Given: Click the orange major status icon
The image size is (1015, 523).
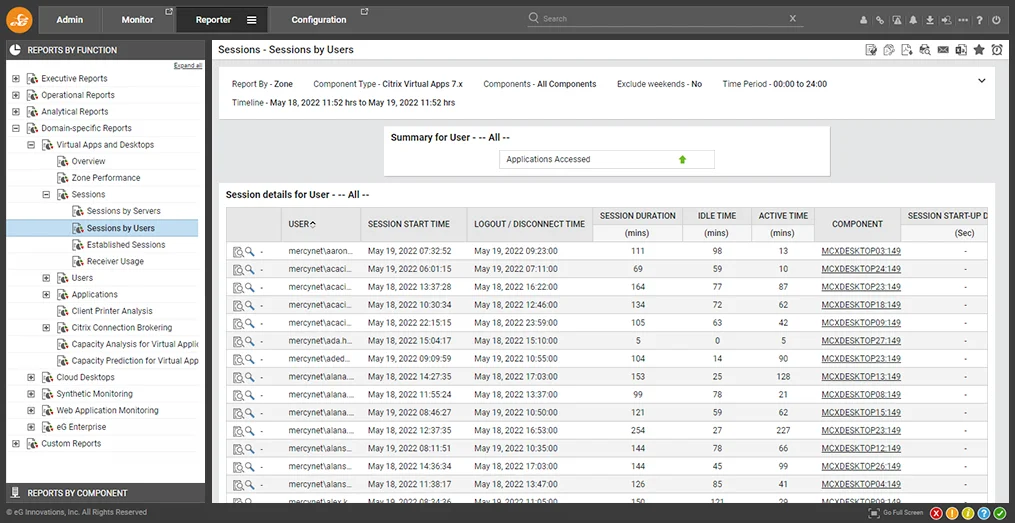Looking at the screenshot, I should pos(952,513).
